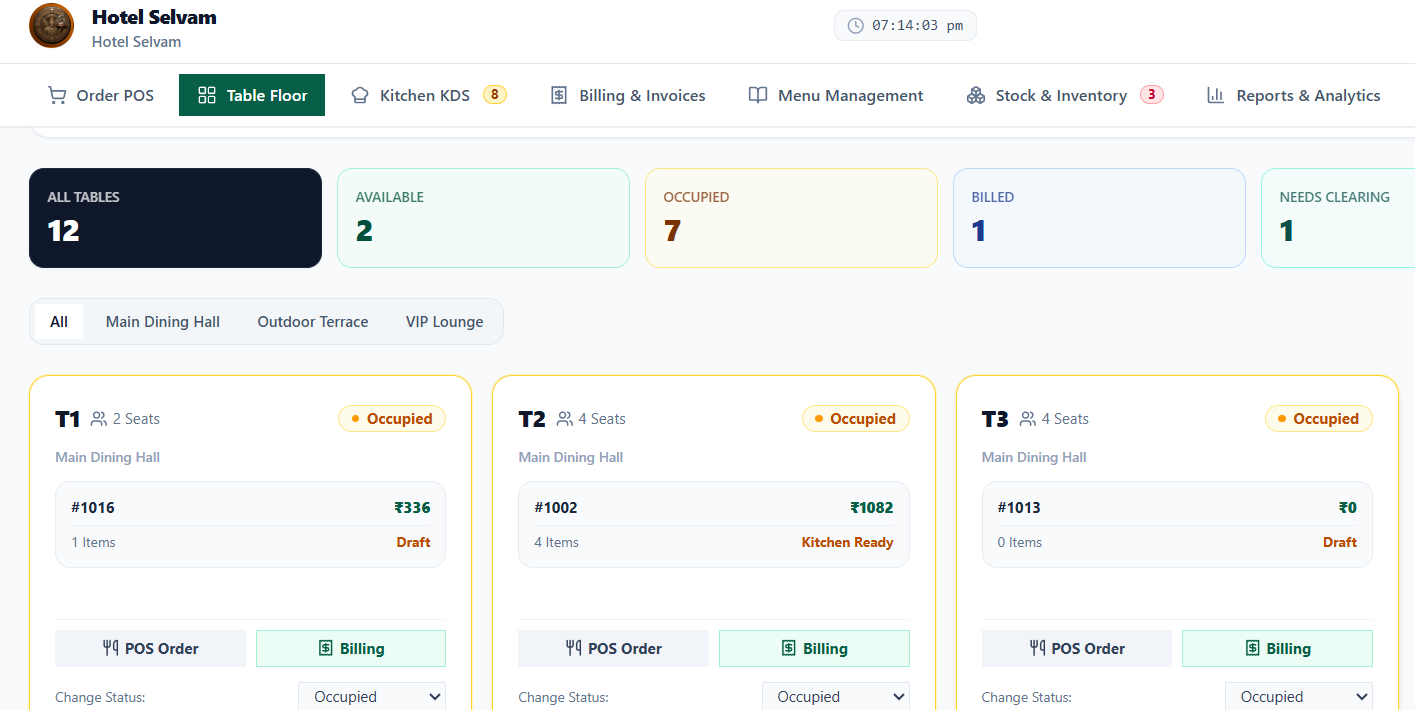Viewport: 1415px width, 710px height.
Task: Click the Occupied status badge on T1
Action: coord(392,419)
